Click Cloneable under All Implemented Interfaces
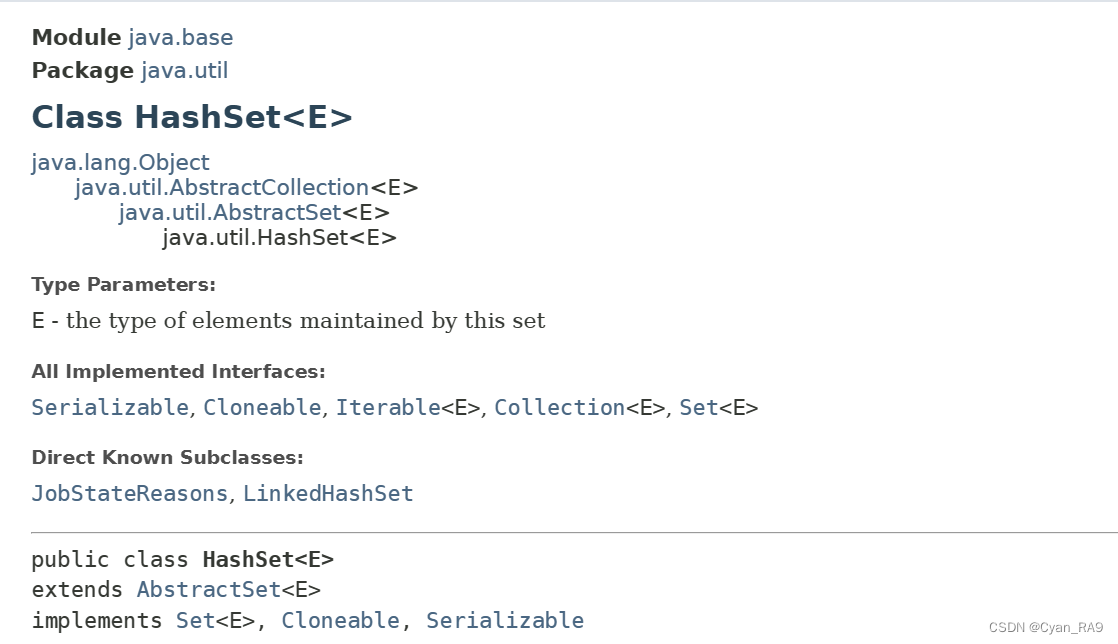 (x=262, y=407)
